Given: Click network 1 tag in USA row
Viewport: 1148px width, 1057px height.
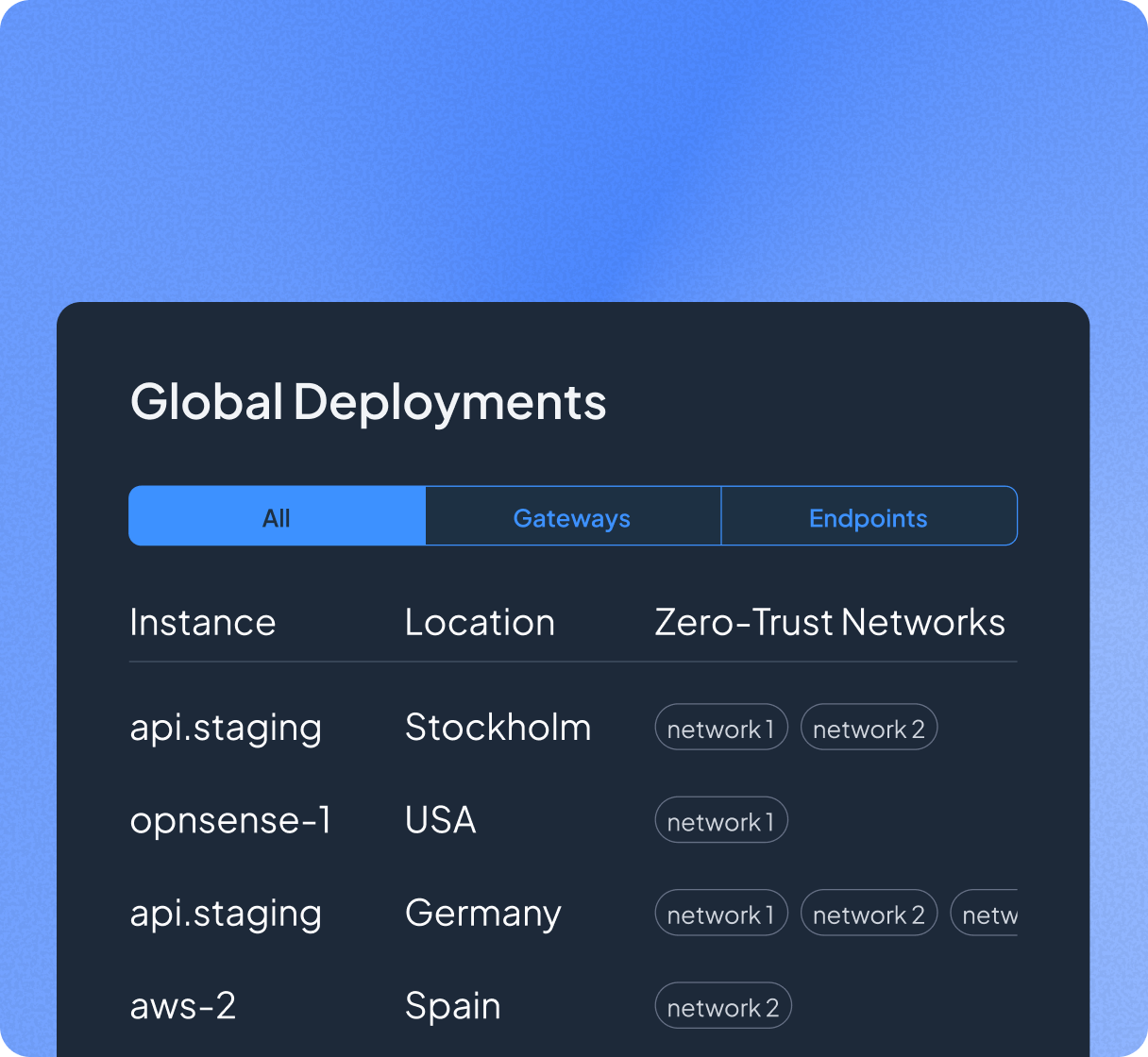Looking at the screenshot, I should click(x=721, y=820).
